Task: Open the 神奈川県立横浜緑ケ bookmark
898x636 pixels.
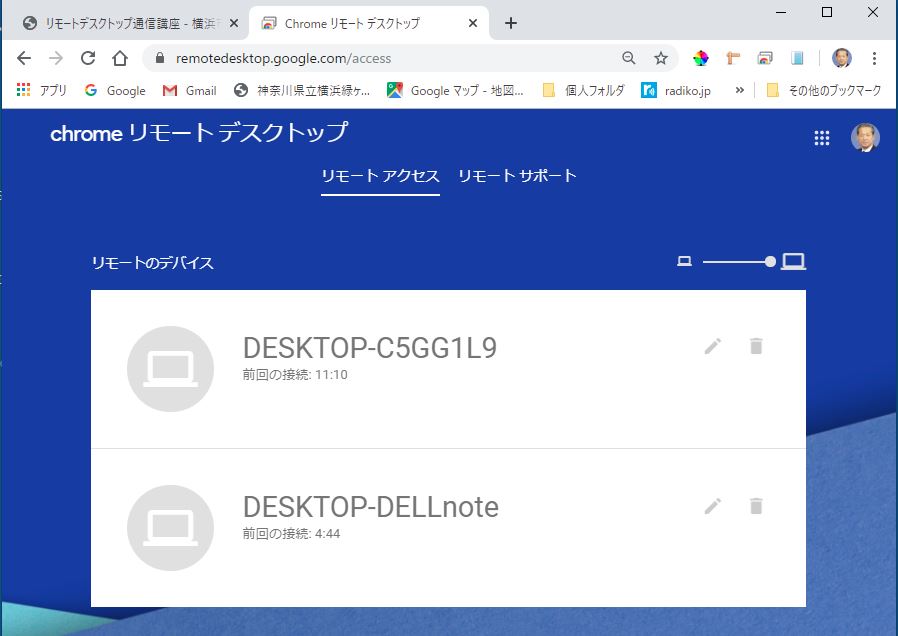Action: tap(302, 90)
